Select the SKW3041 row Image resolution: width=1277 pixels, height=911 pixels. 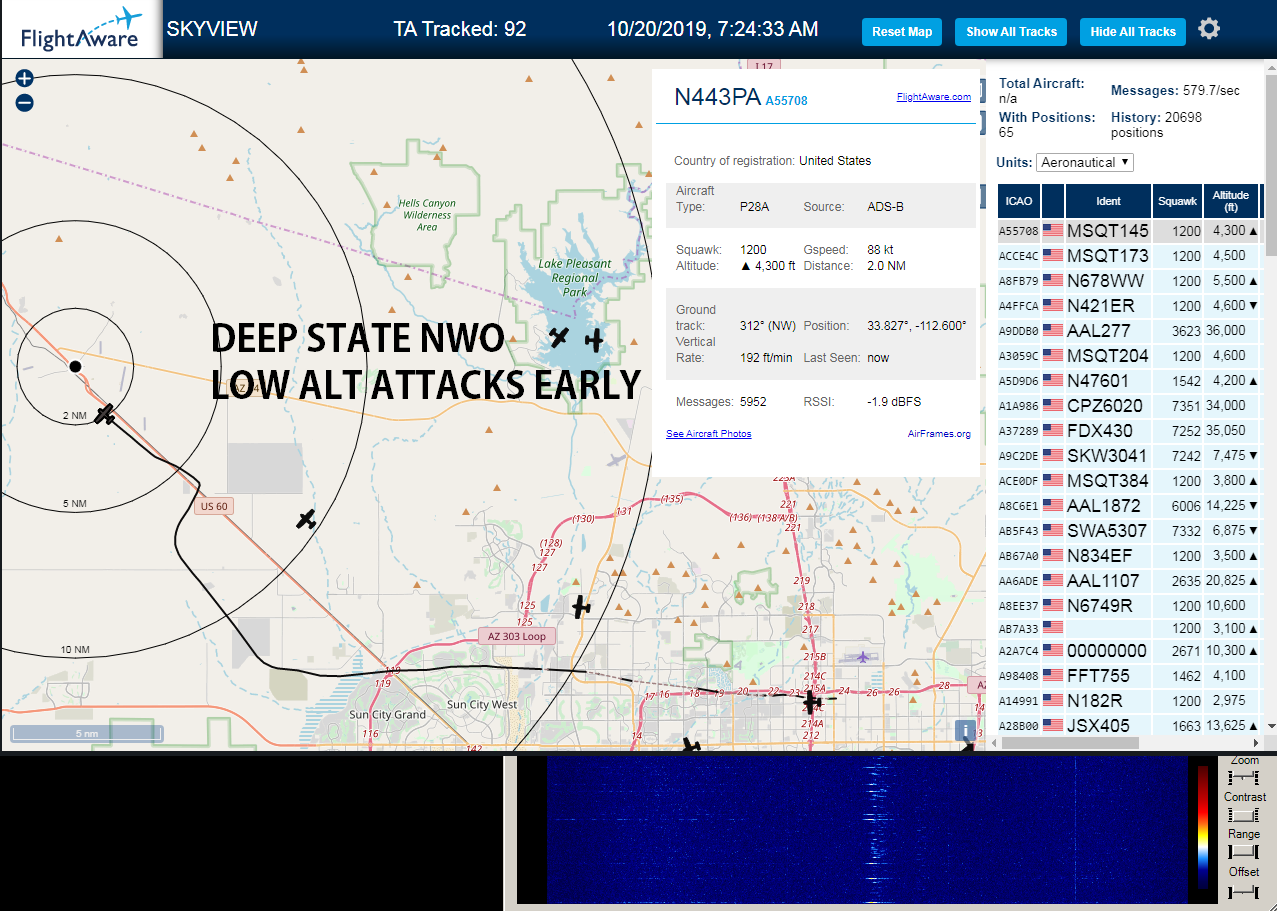click(1129, 455)
